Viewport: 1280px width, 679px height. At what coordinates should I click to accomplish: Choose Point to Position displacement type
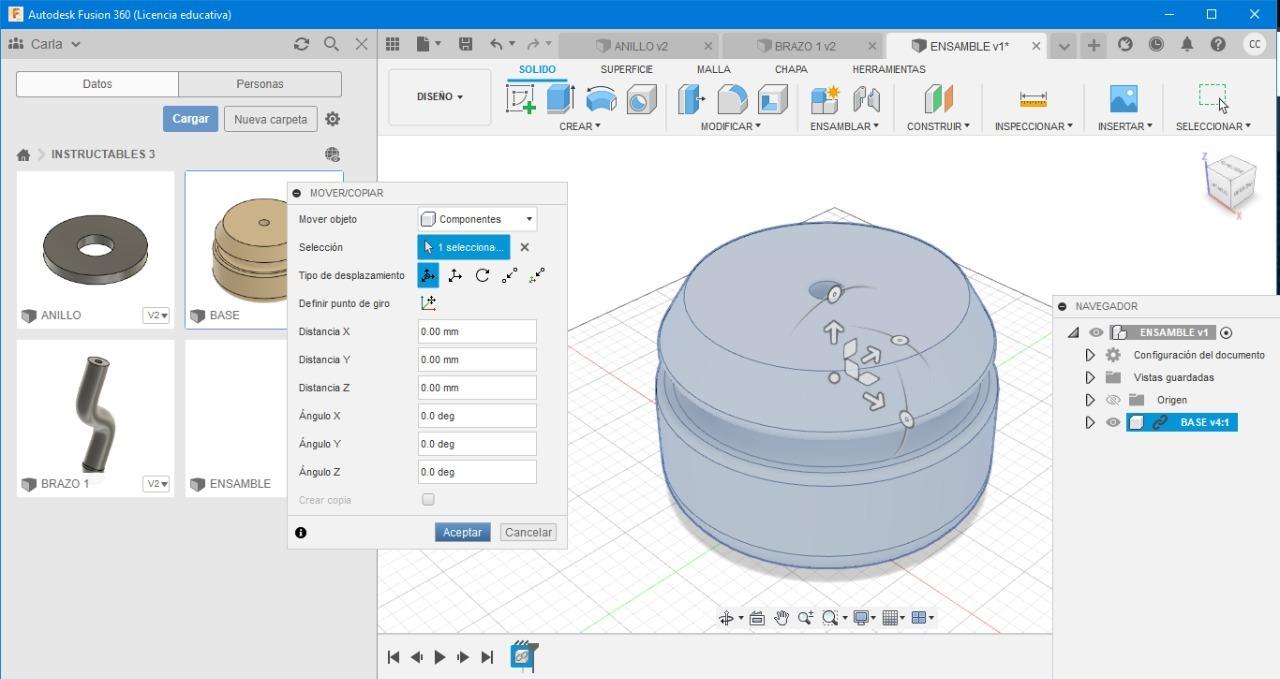537,275
